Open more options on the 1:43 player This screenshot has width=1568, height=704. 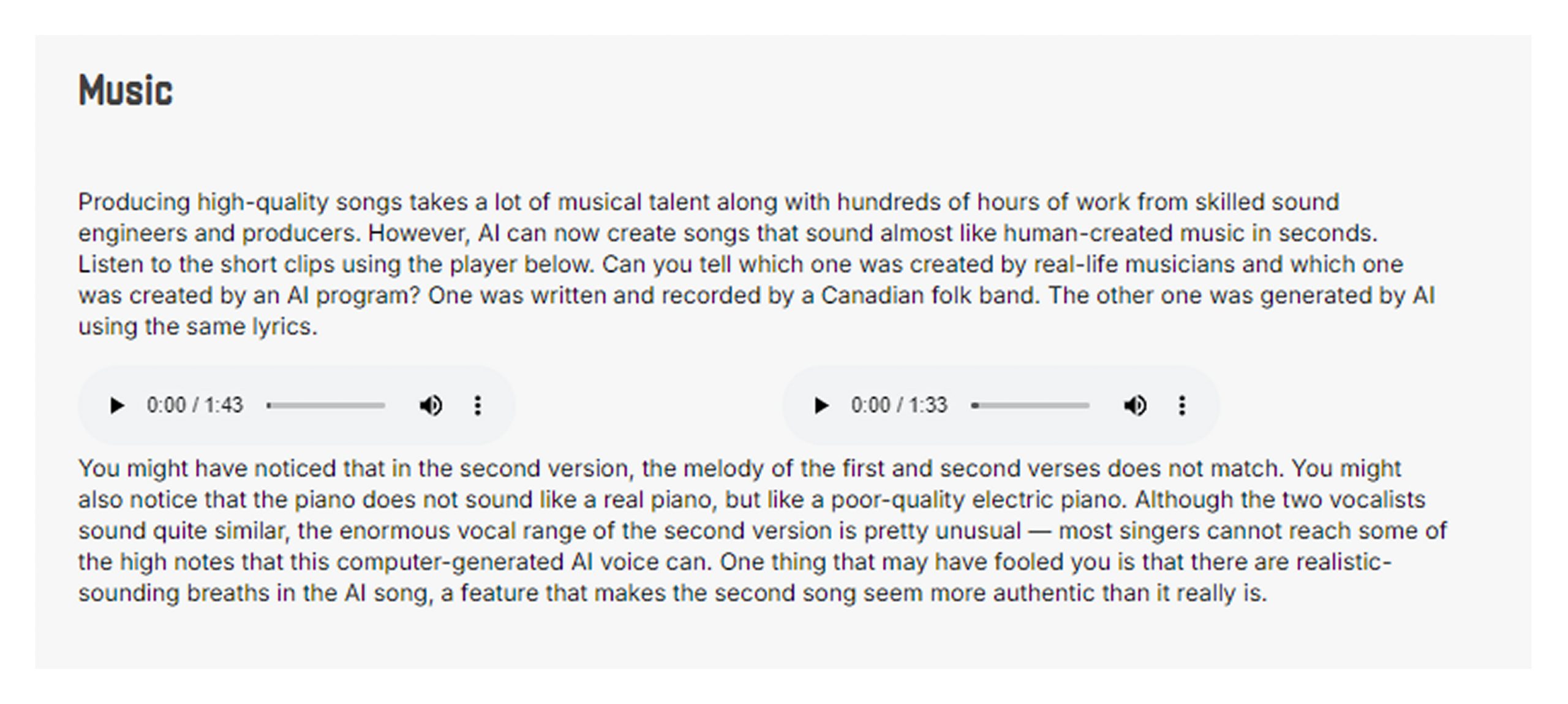coord(478,405)
